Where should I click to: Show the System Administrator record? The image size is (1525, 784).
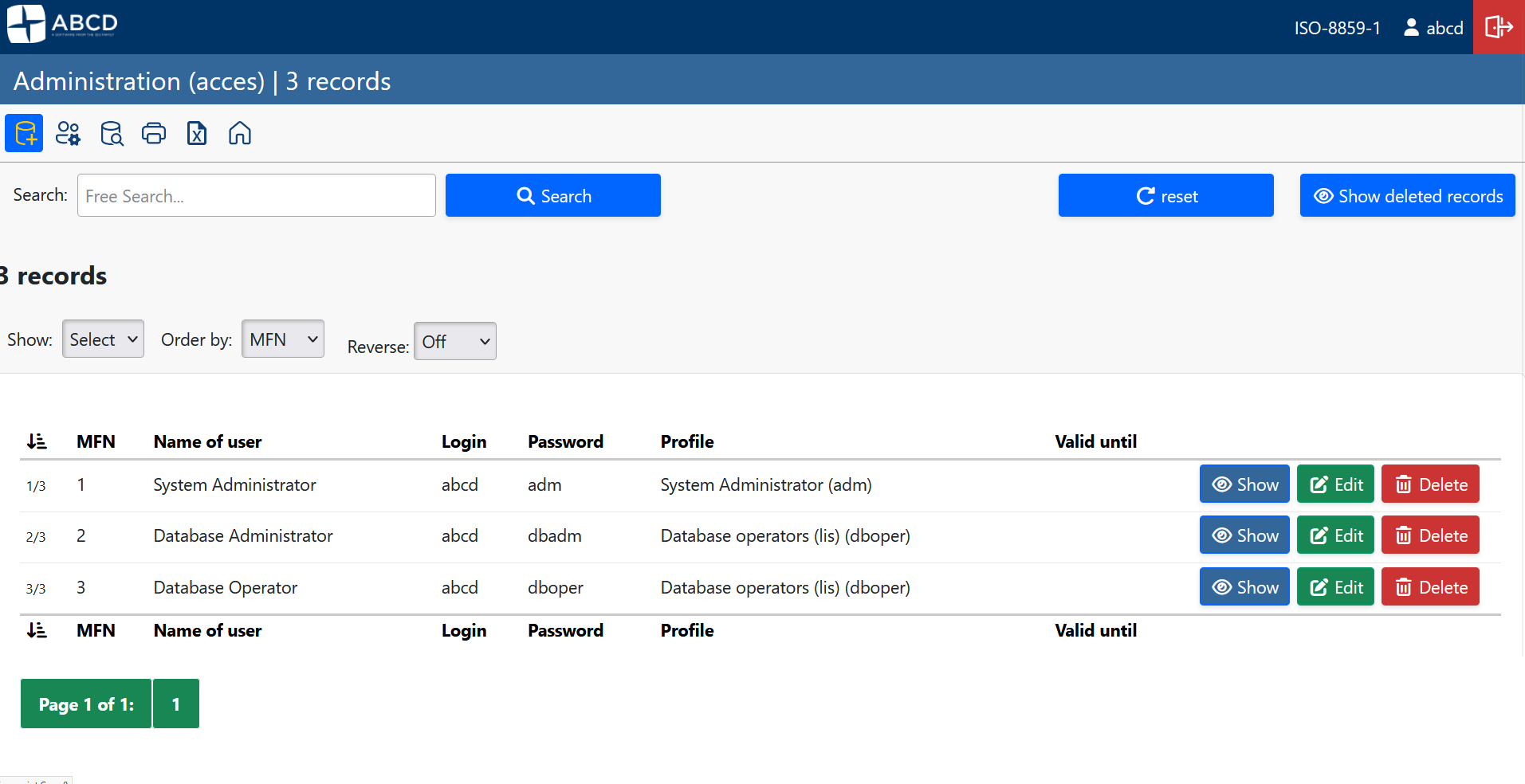[1244, 484]
